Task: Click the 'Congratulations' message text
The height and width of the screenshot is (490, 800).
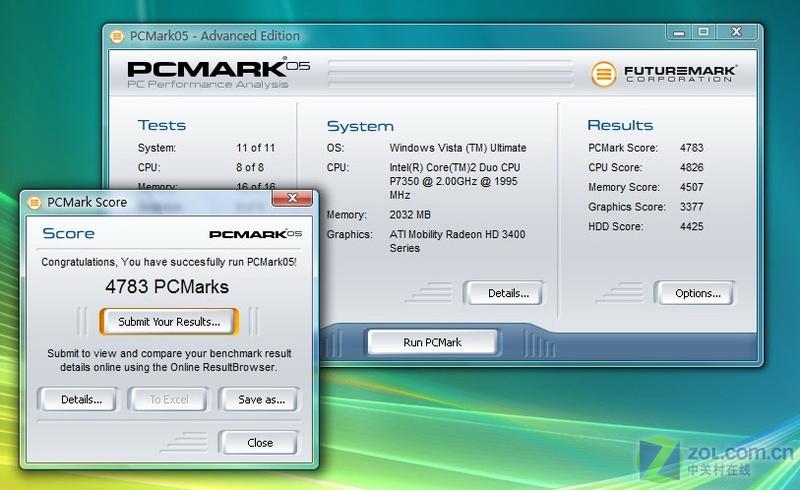Action: 169,262
